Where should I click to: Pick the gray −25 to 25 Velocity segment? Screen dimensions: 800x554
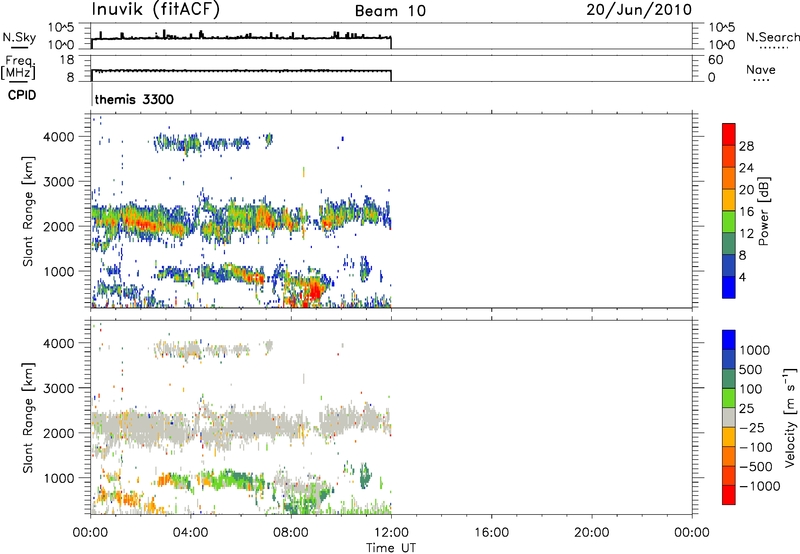pos(729,418)
